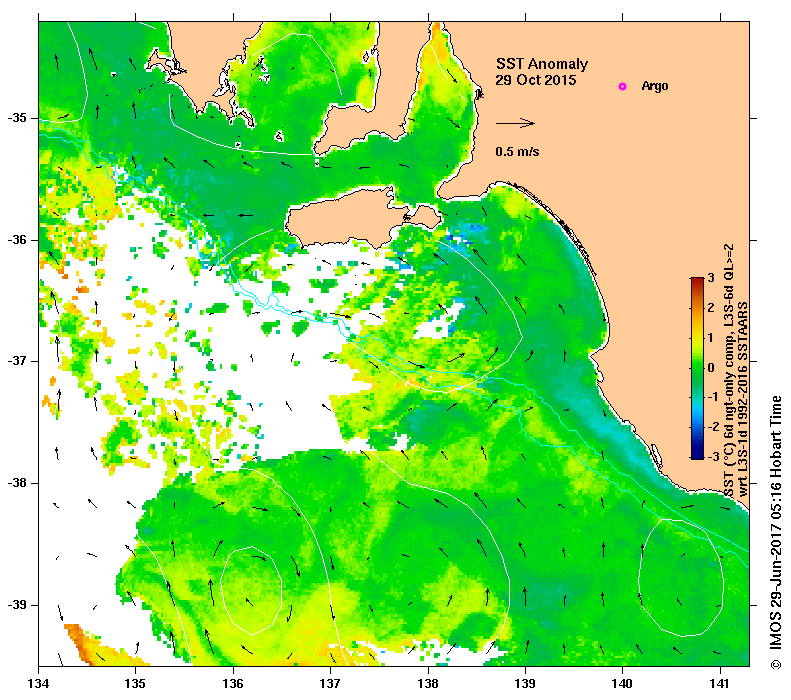
Task: Click the magenta Argo marker icon
Action: click(x=623, y=86)
